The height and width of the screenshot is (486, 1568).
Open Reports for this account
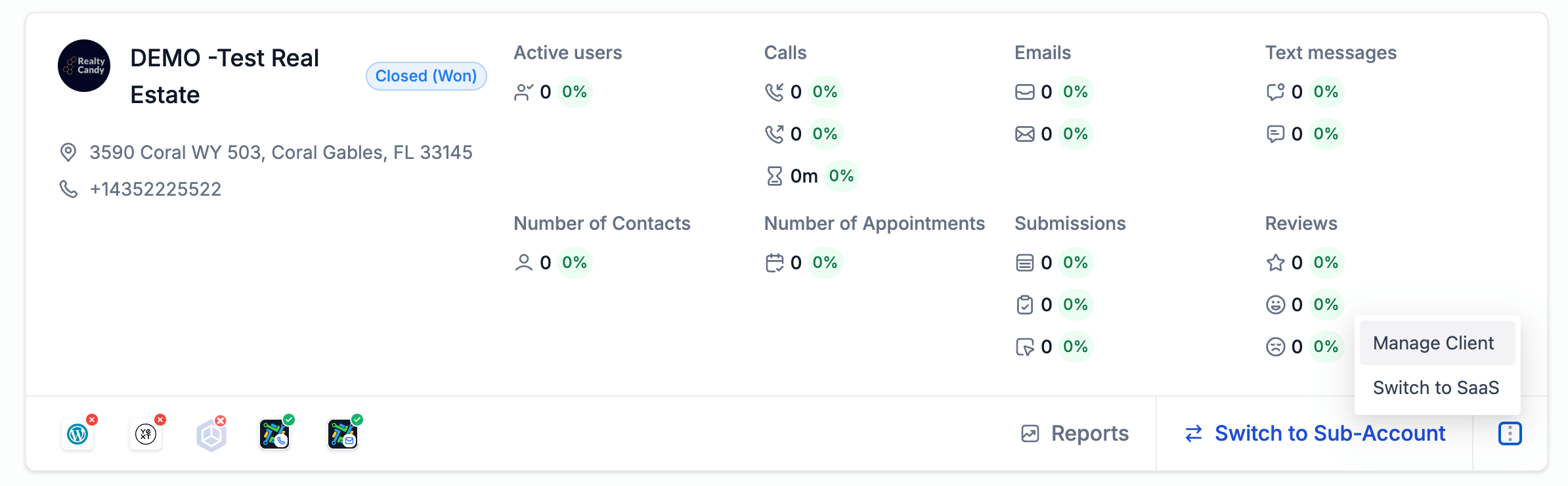pos(1075,433)
